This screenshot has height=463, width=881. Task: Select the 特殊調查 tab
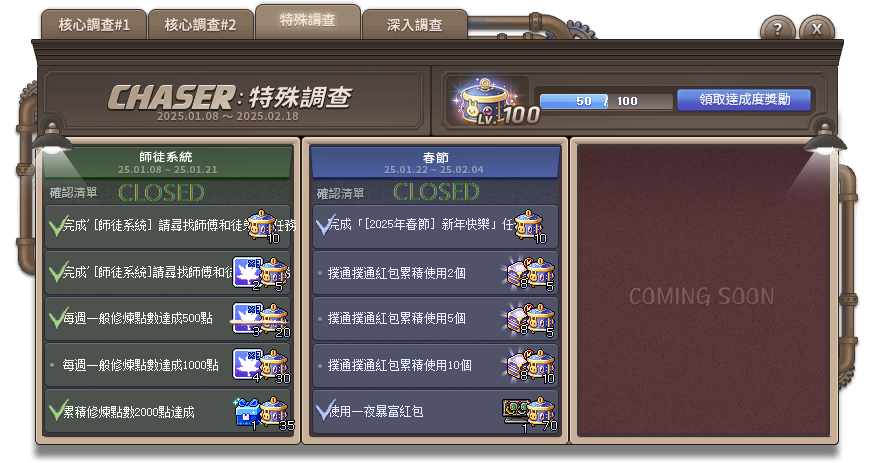pyautogui.click(x=307, y=21)
